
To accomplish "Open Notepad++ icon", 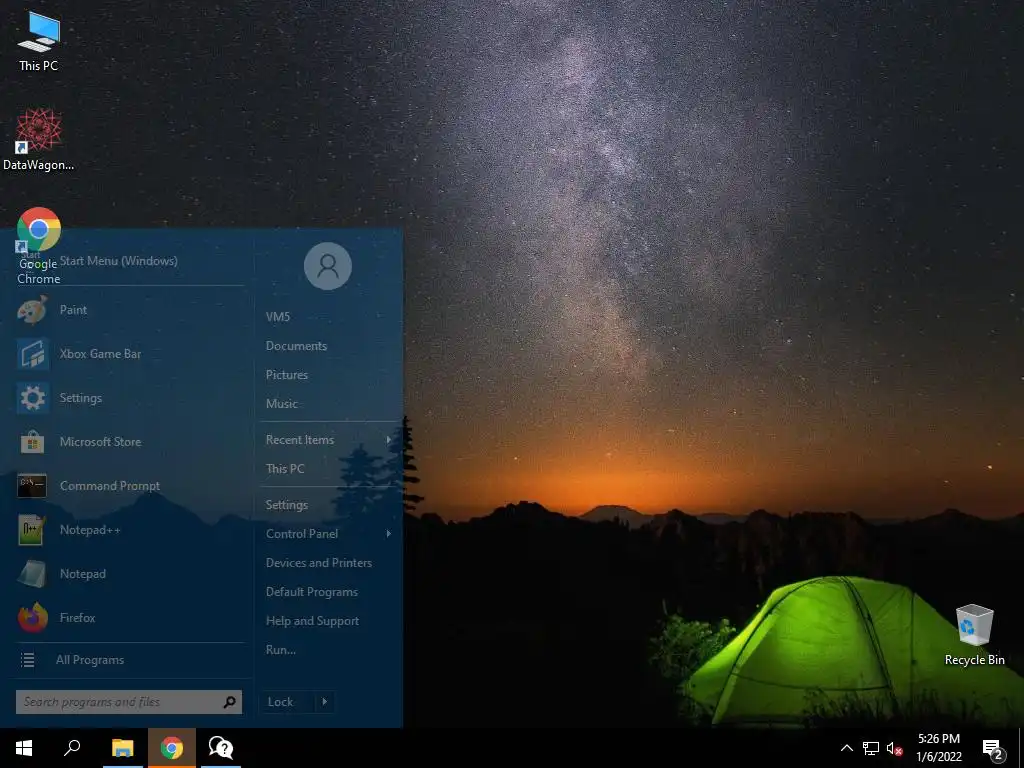I will (33, 530).
